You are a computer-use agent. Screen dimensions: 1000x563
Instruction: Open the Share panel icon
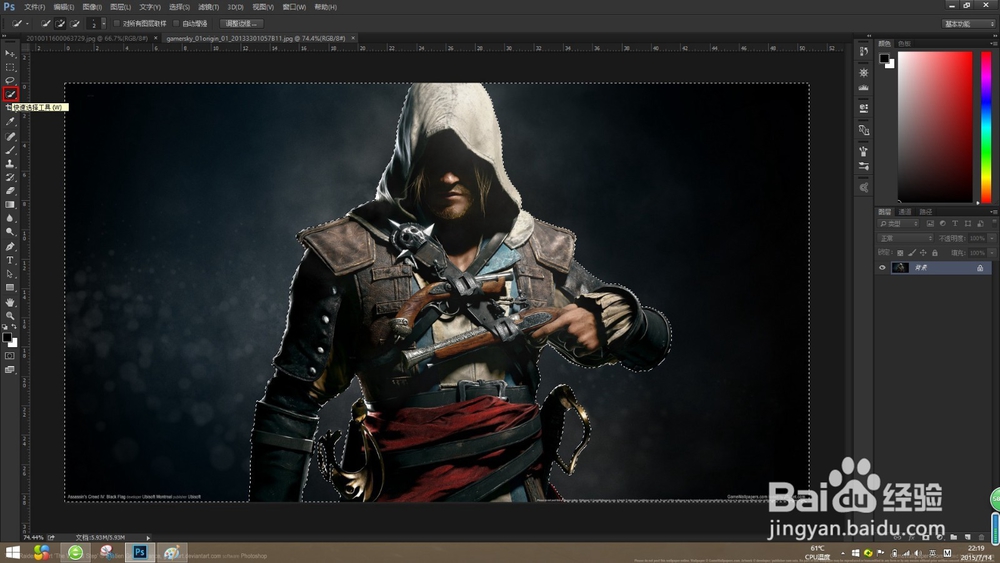pos(864,187)
